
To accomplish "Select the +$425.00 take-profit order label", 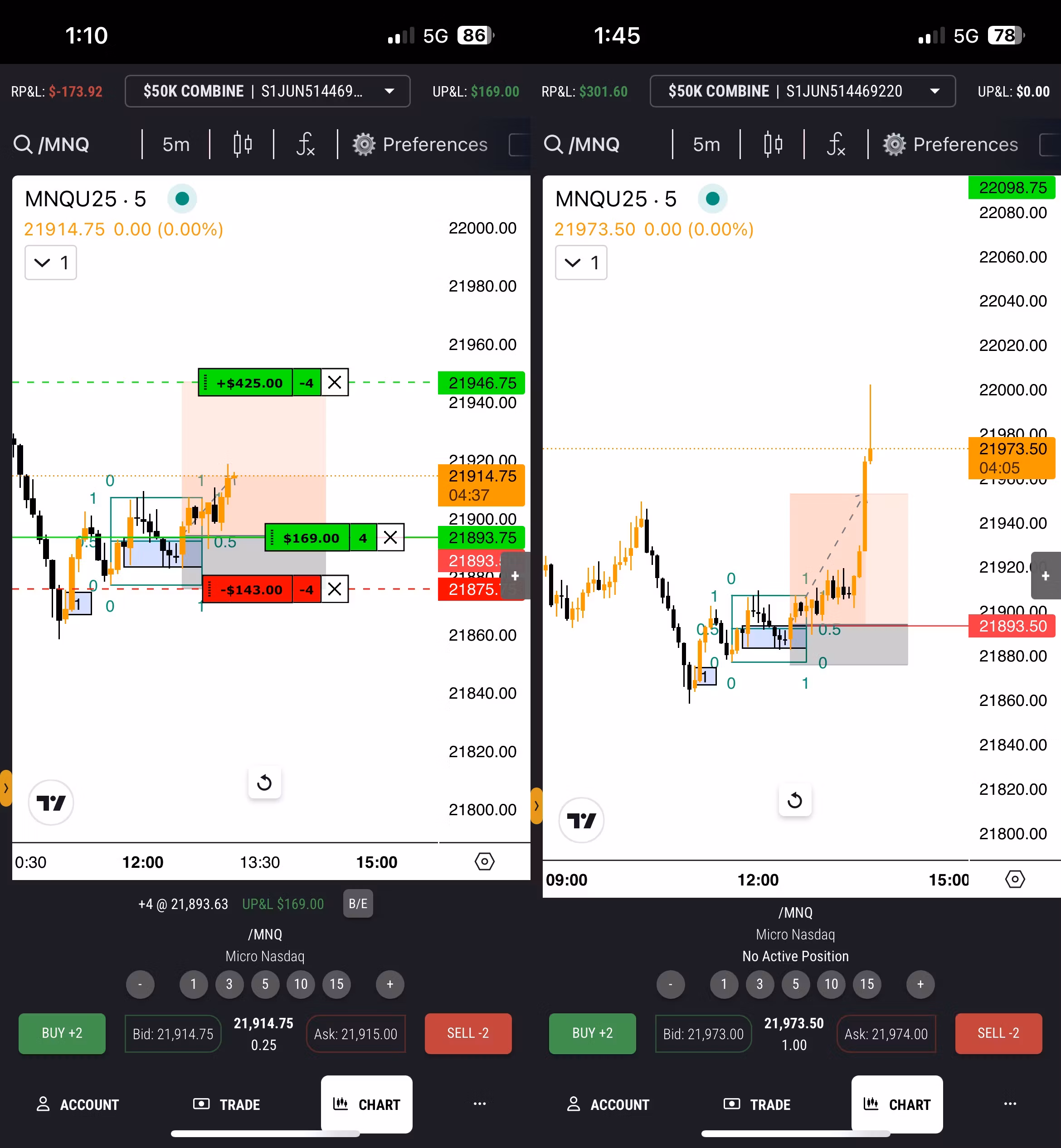I will pyautogui.click(x=246, y=382).
